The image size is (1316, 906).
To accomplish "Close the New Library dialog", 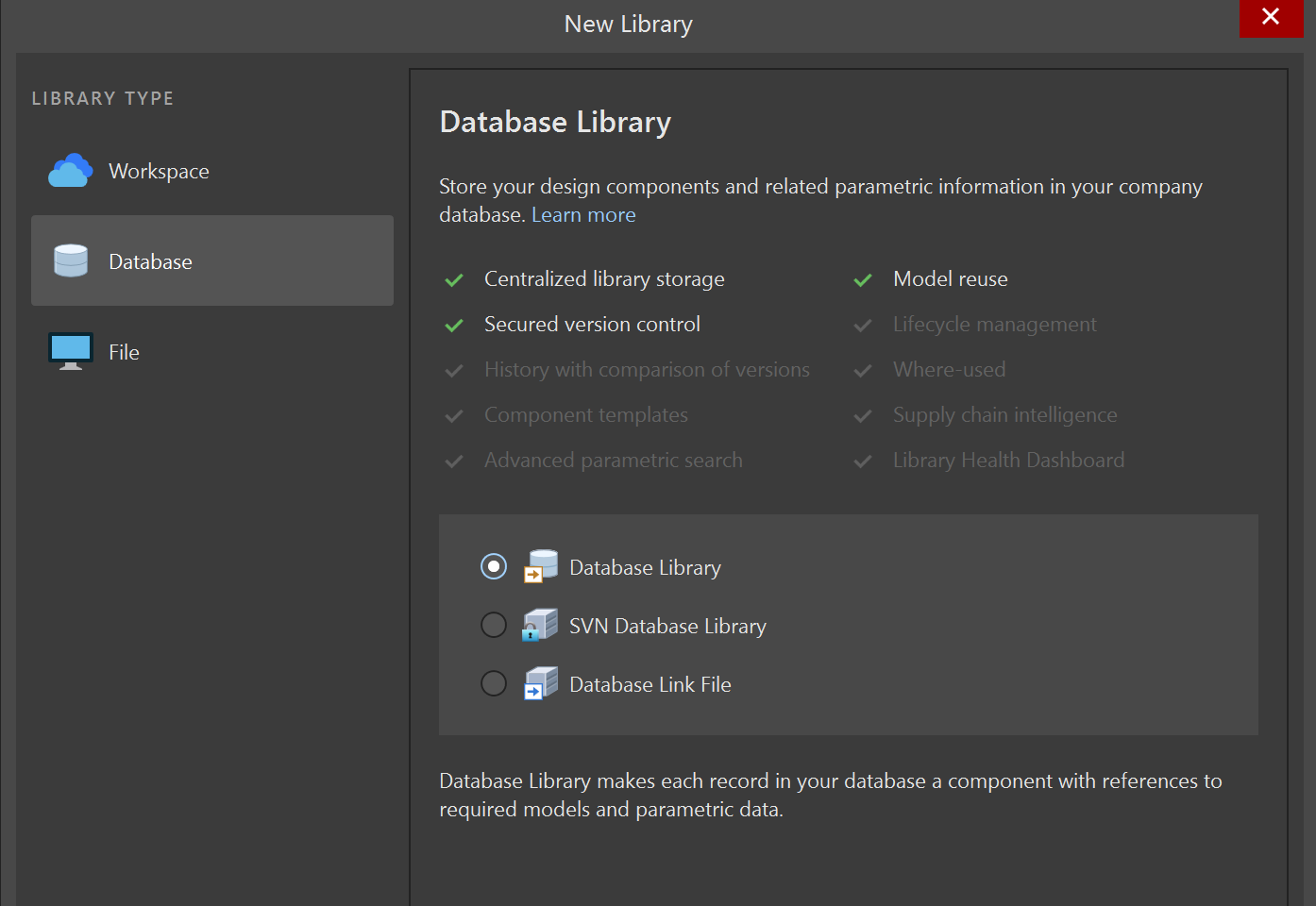I will 1271,17.
